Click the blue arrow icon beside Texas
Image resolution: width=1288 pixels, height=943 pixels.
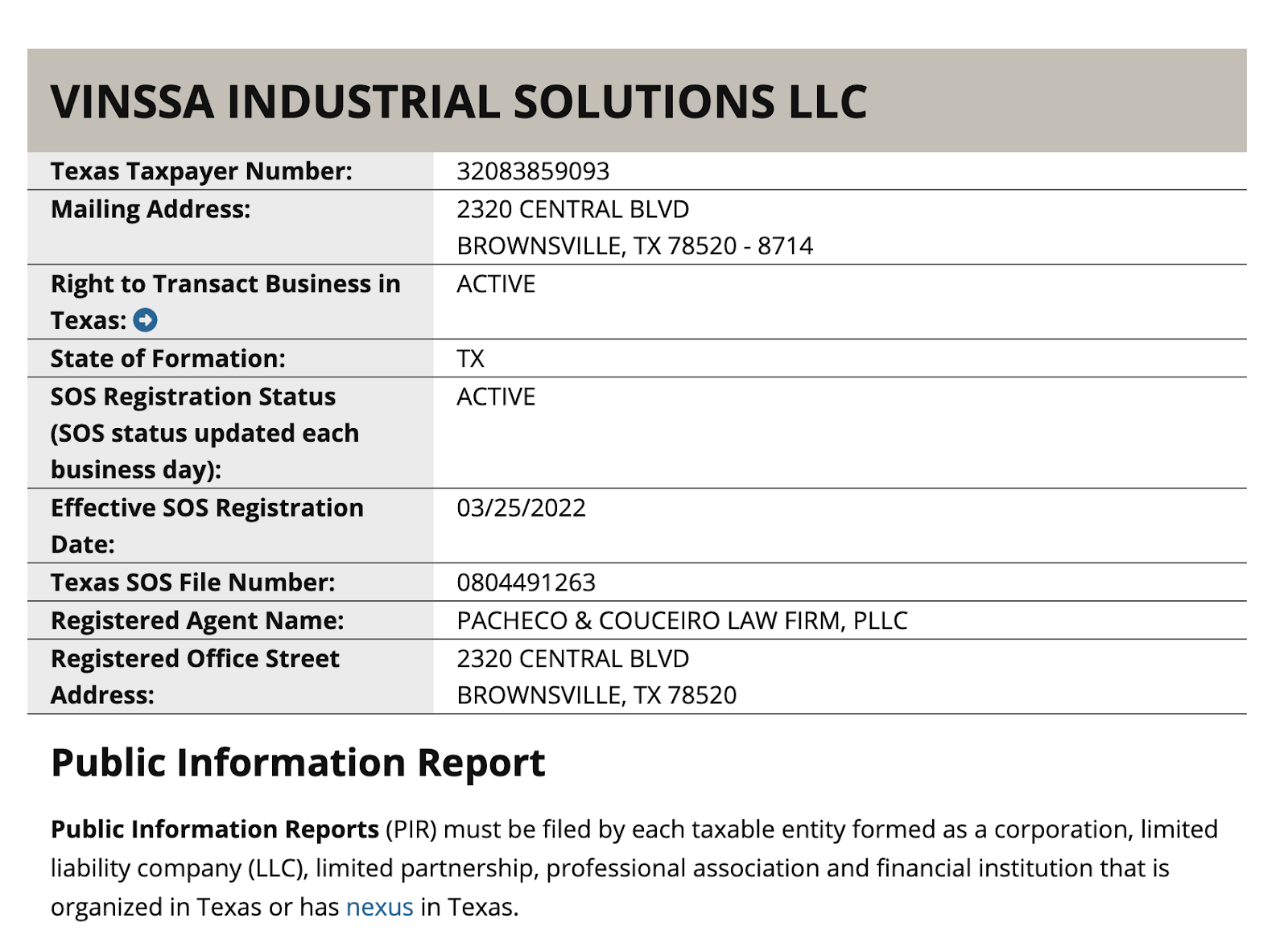tap(145, 320)
